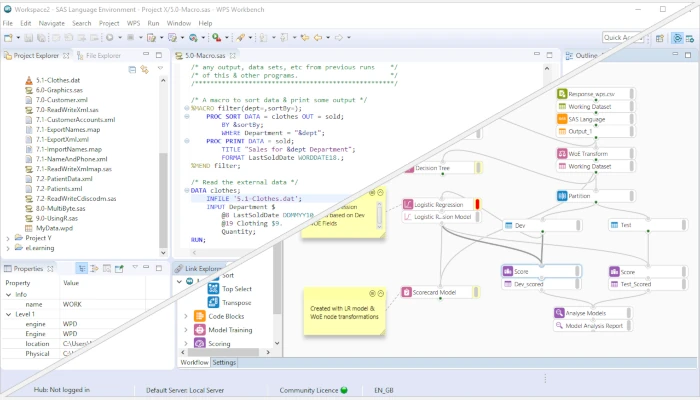
Task: Click the Pin to selection icon in Properties
Action: pyautogui.click(x=119, y=268)
